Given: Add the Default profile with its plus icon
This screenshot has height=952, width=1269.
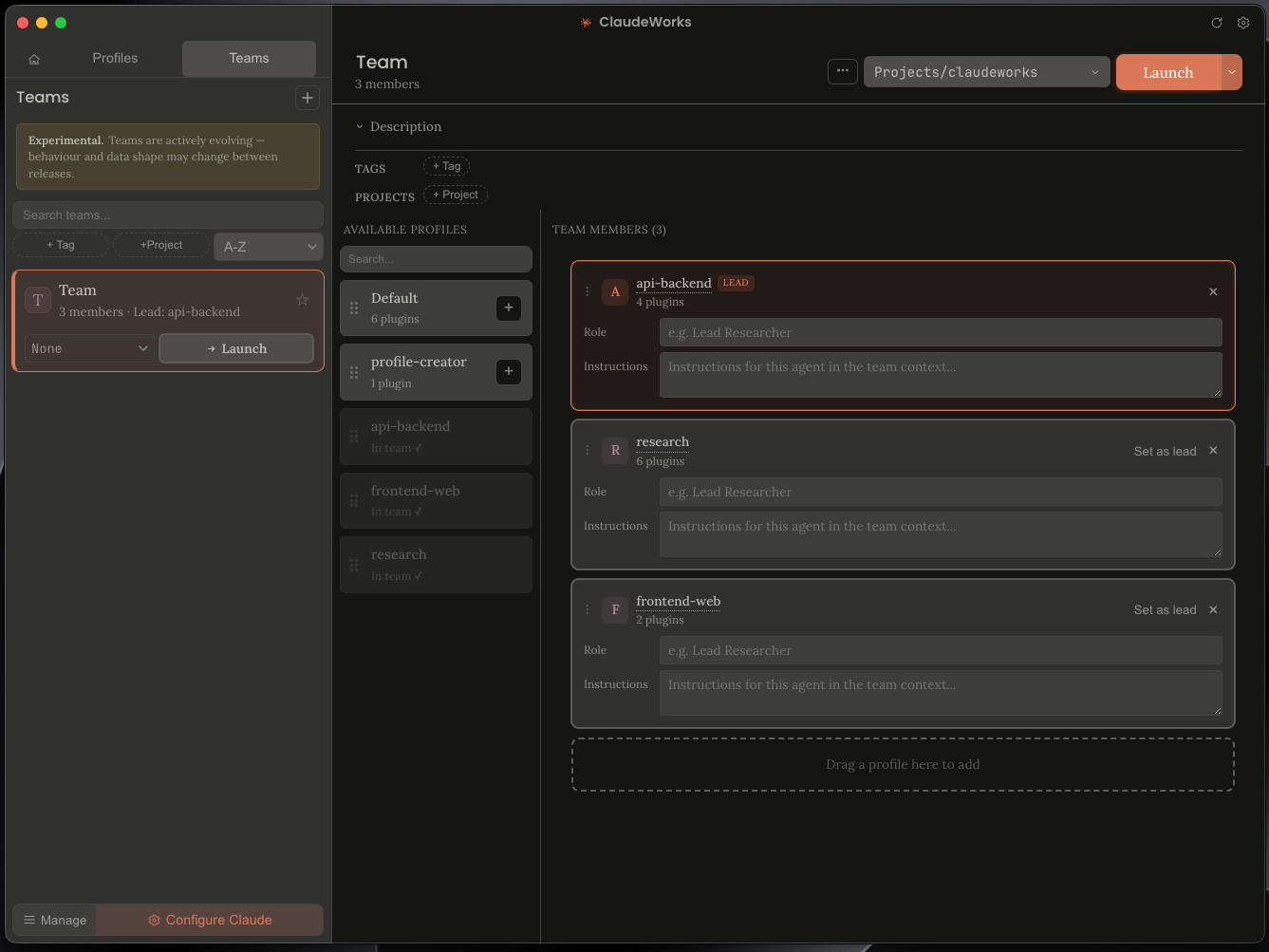Looking at the screenshot, I should [508, 308].
